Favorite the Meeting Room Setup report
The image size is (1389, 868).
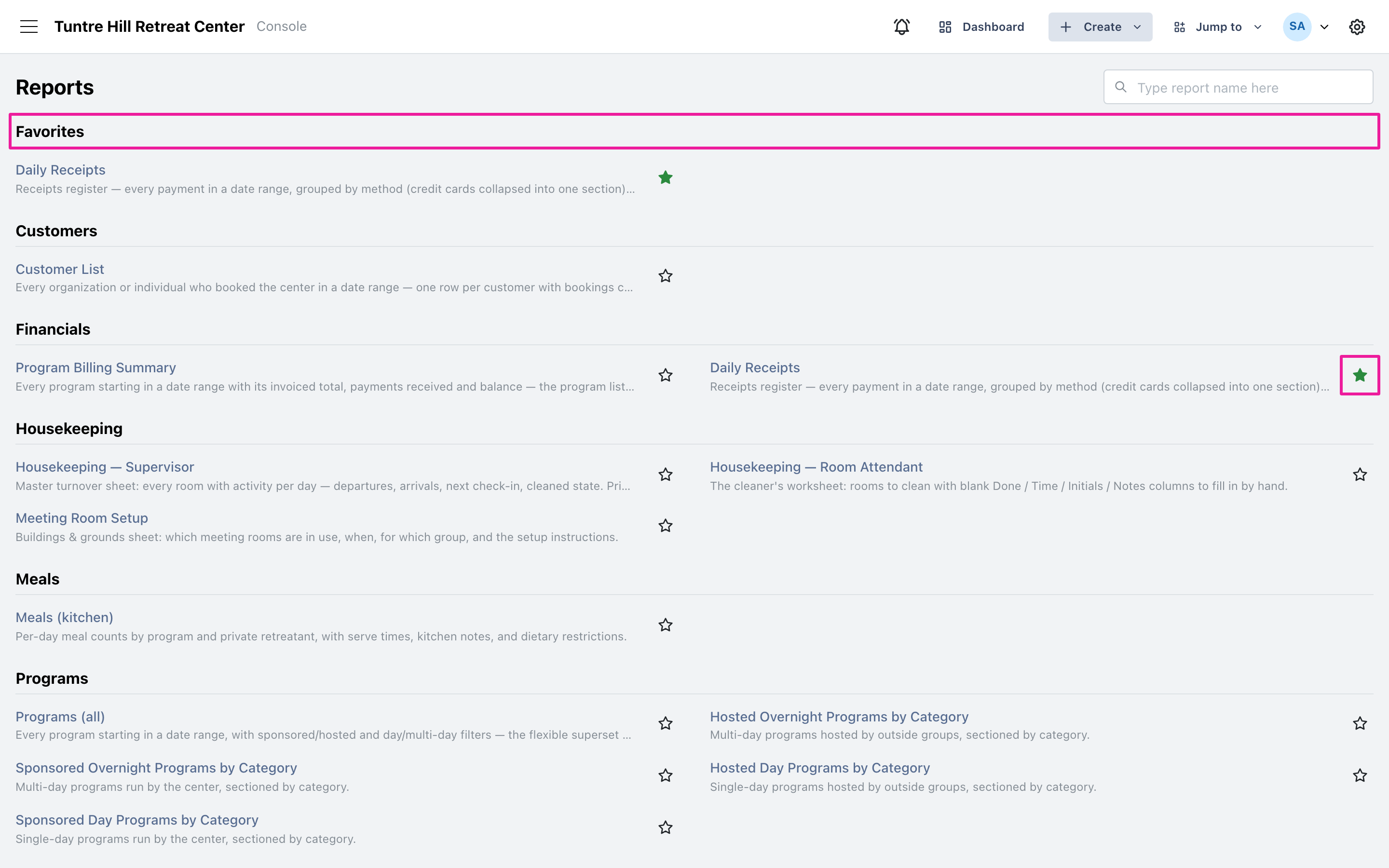click(665, 526)
